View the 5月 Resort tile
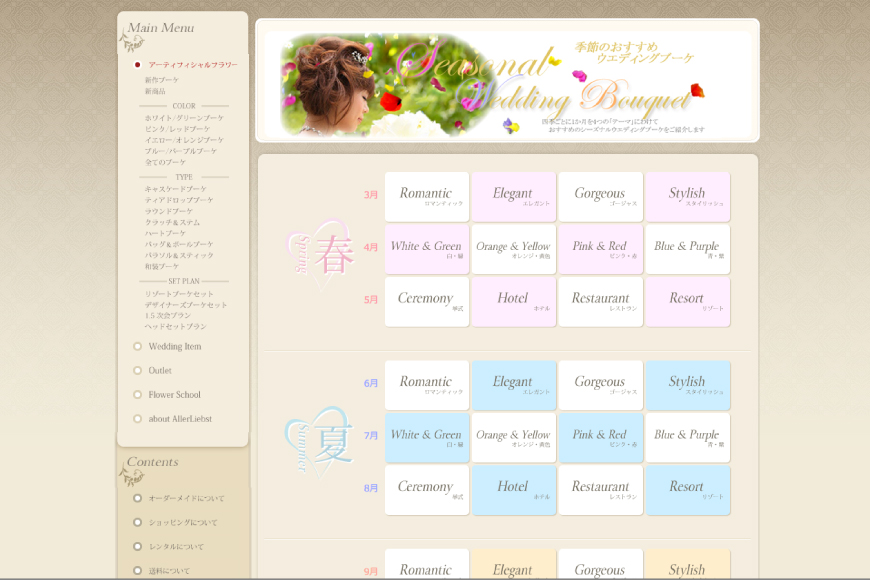Viewport: 870px width, 580px height. pyautogui.click(x=688, y=302)
